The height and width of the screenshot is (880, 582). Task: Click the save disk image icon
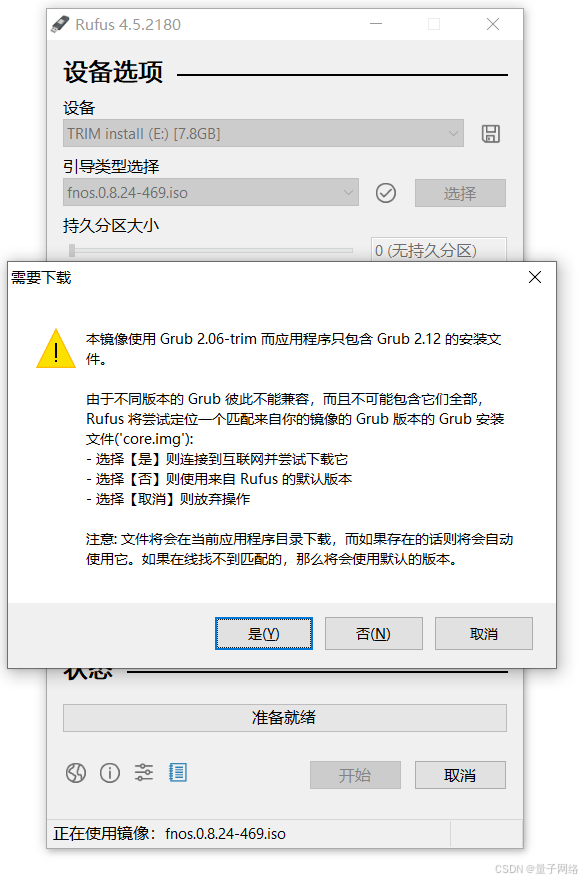click(x=491, y=134)
